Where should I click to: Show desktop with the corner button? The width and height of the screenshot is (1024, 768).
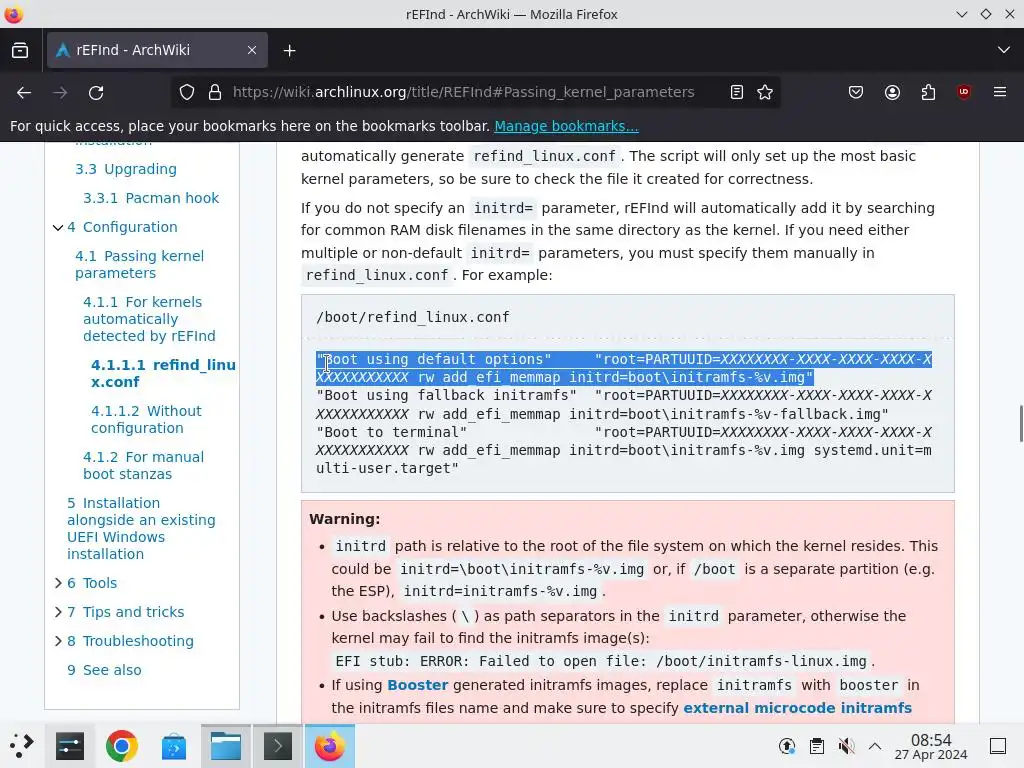click(x=998, y=746)
